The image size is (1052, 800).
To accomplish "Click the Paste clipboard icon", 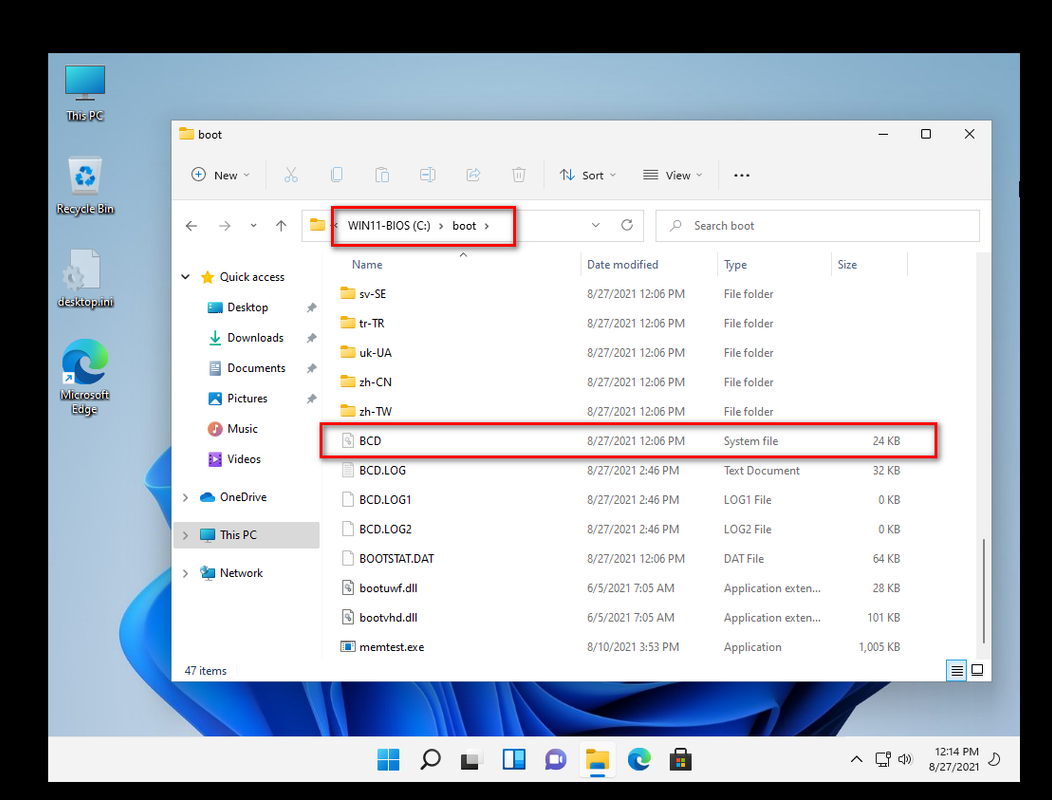I will pos(382,175).
